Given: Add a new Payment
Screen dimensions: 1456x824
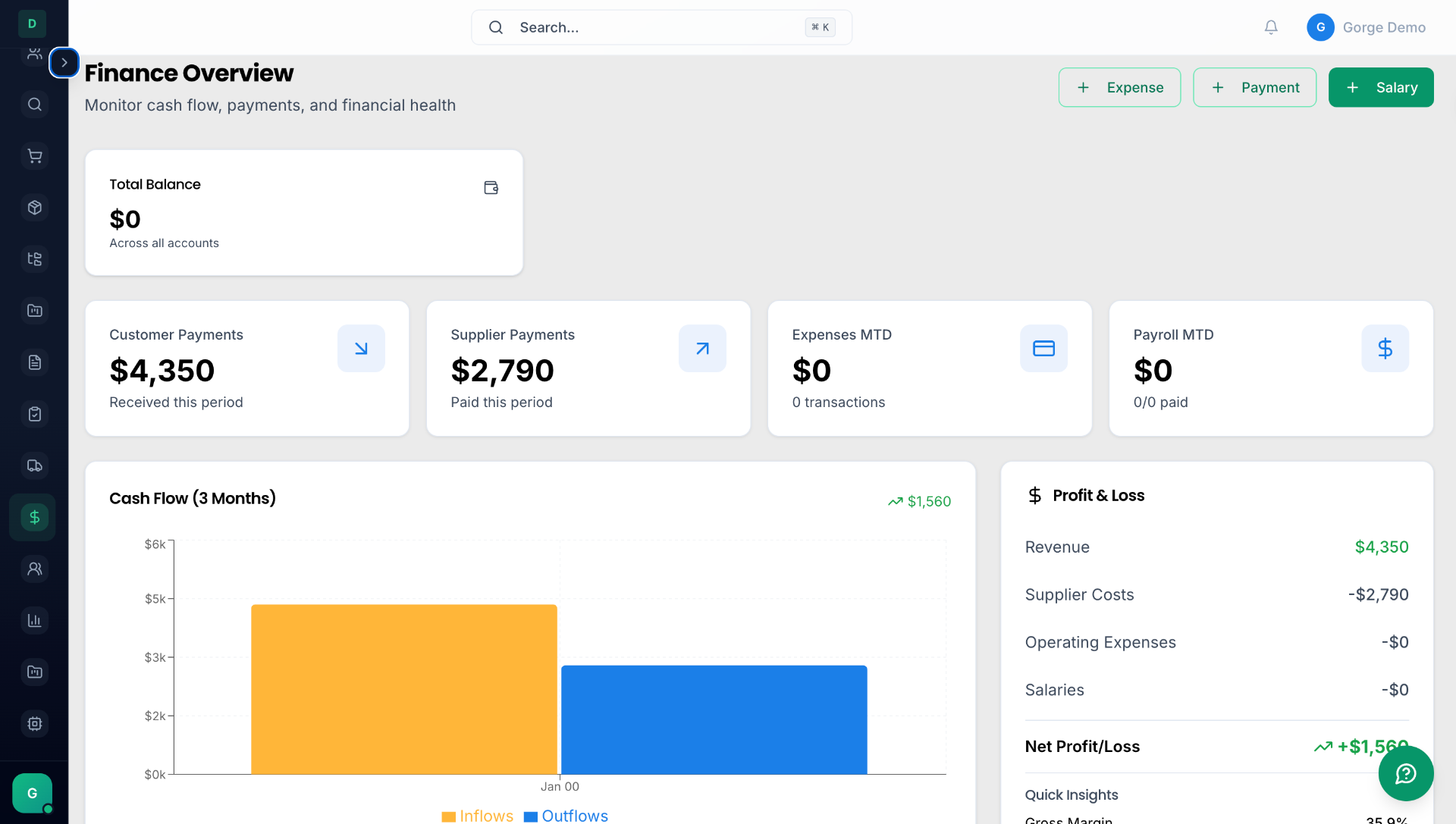Looking at the screenshot, I should (x=1254, y=87).
